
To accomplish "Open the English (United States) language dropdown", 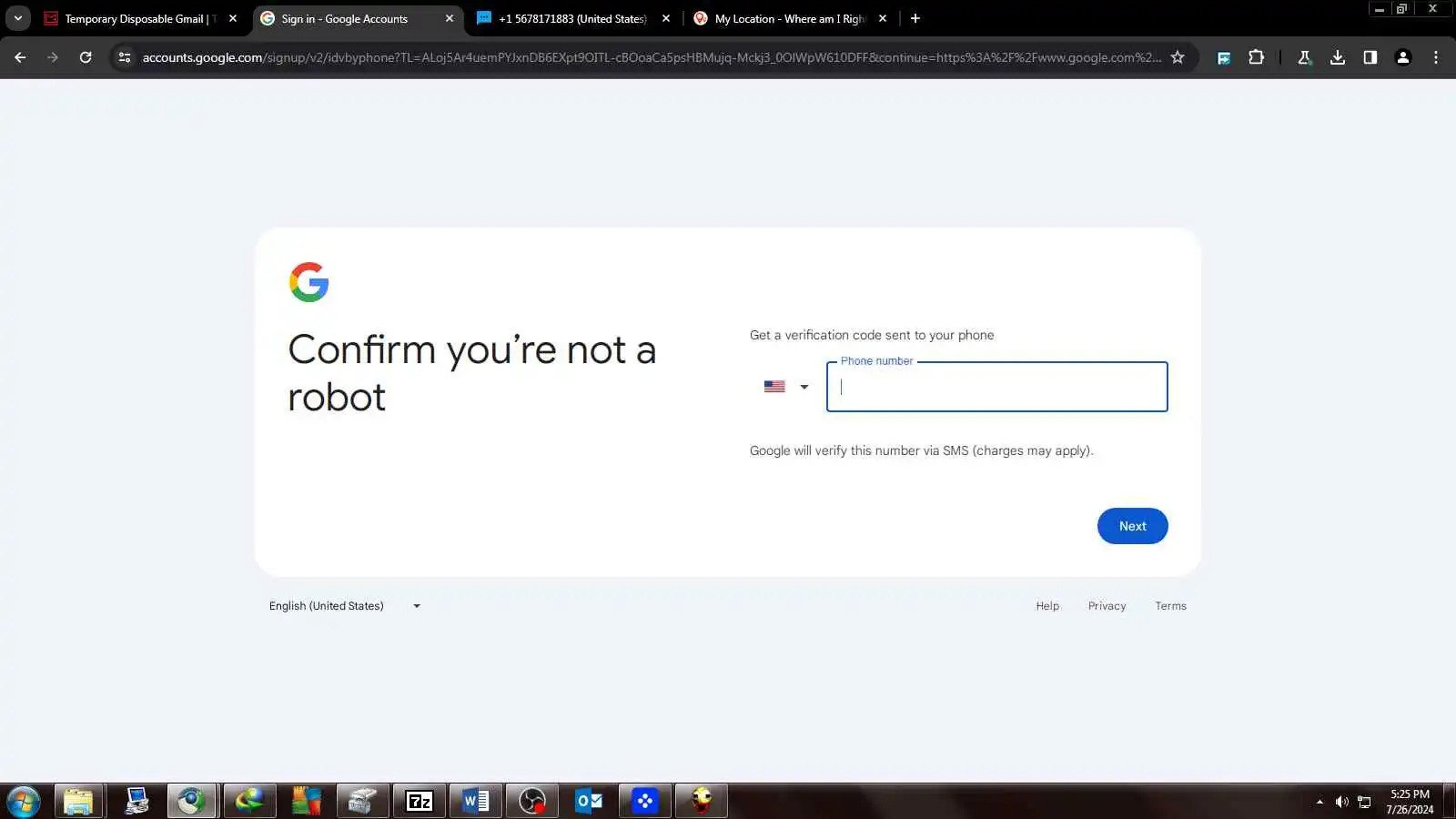I will tap(345, 606).
